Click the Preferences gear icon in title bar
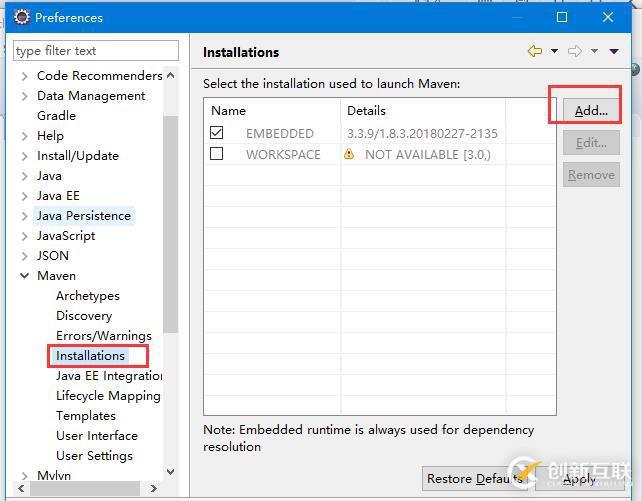642x501 pixels. coord(21,17)
